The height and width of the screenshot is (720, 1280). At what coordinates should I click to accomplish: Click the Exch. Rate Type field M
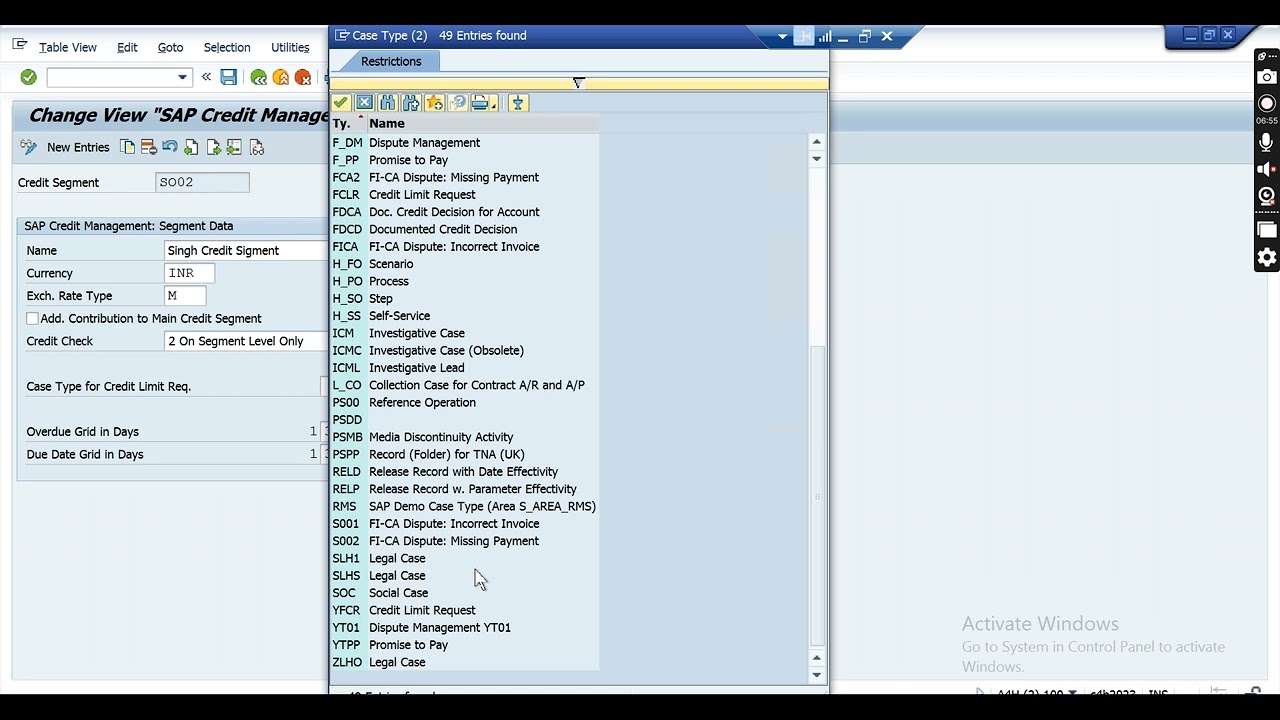click(x=185, y=296)
